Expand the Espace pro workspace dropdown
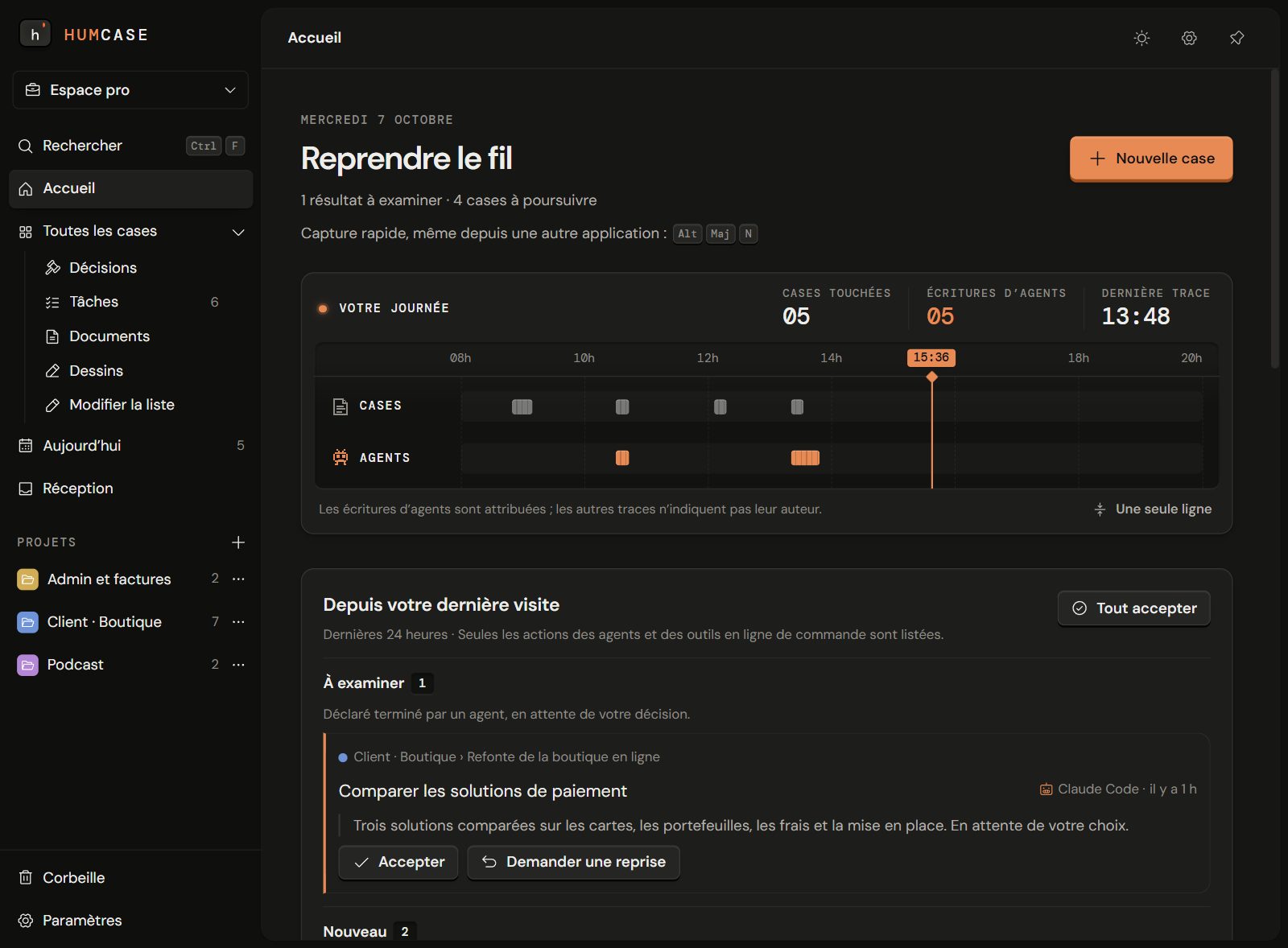Screen dimensions: 1288x948 pyautogui.click(x=130, y=90)
